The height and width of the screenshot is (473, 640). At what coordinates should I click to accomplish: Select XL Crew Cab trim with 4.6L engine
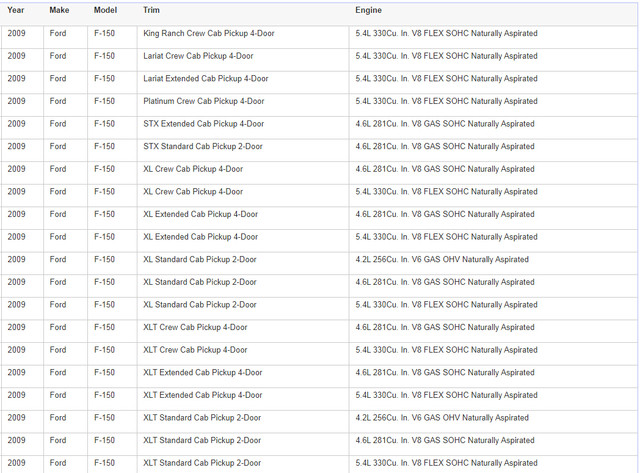[x=193, y=169]
